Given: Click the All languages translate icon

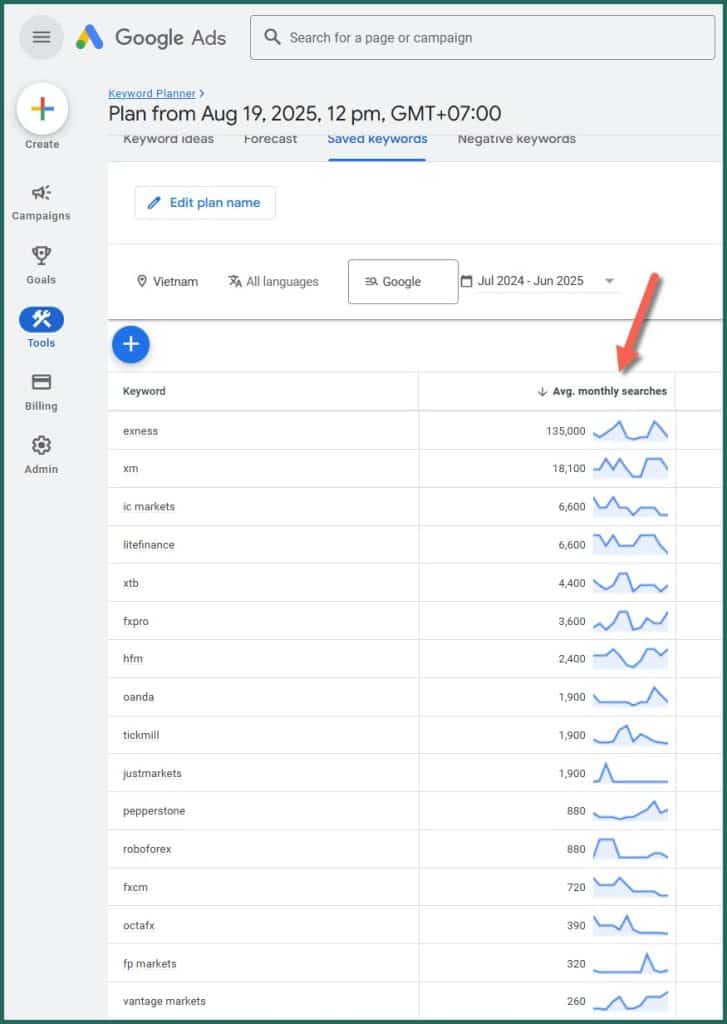Looking at the screenshot, I should [x=235, y=281].
